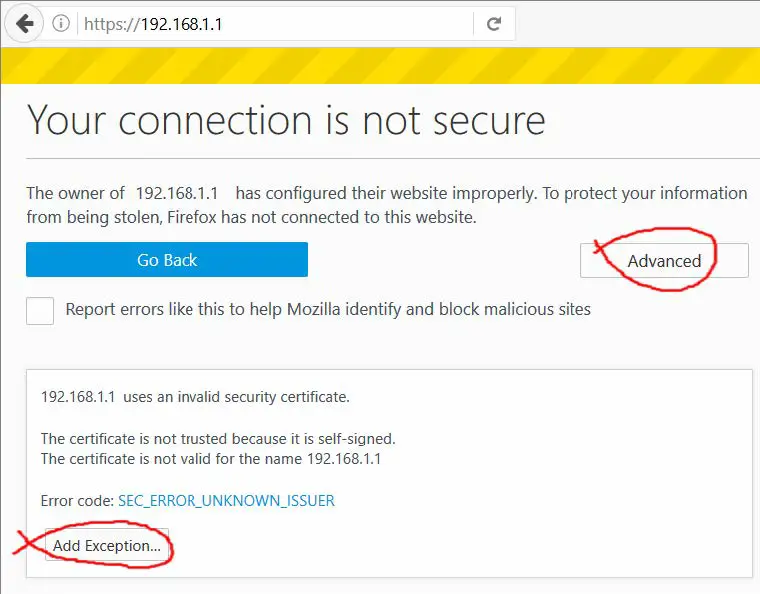This screenshot has width=760, height=594.
Task: Open the site information icon
Action: coord(61,24)
